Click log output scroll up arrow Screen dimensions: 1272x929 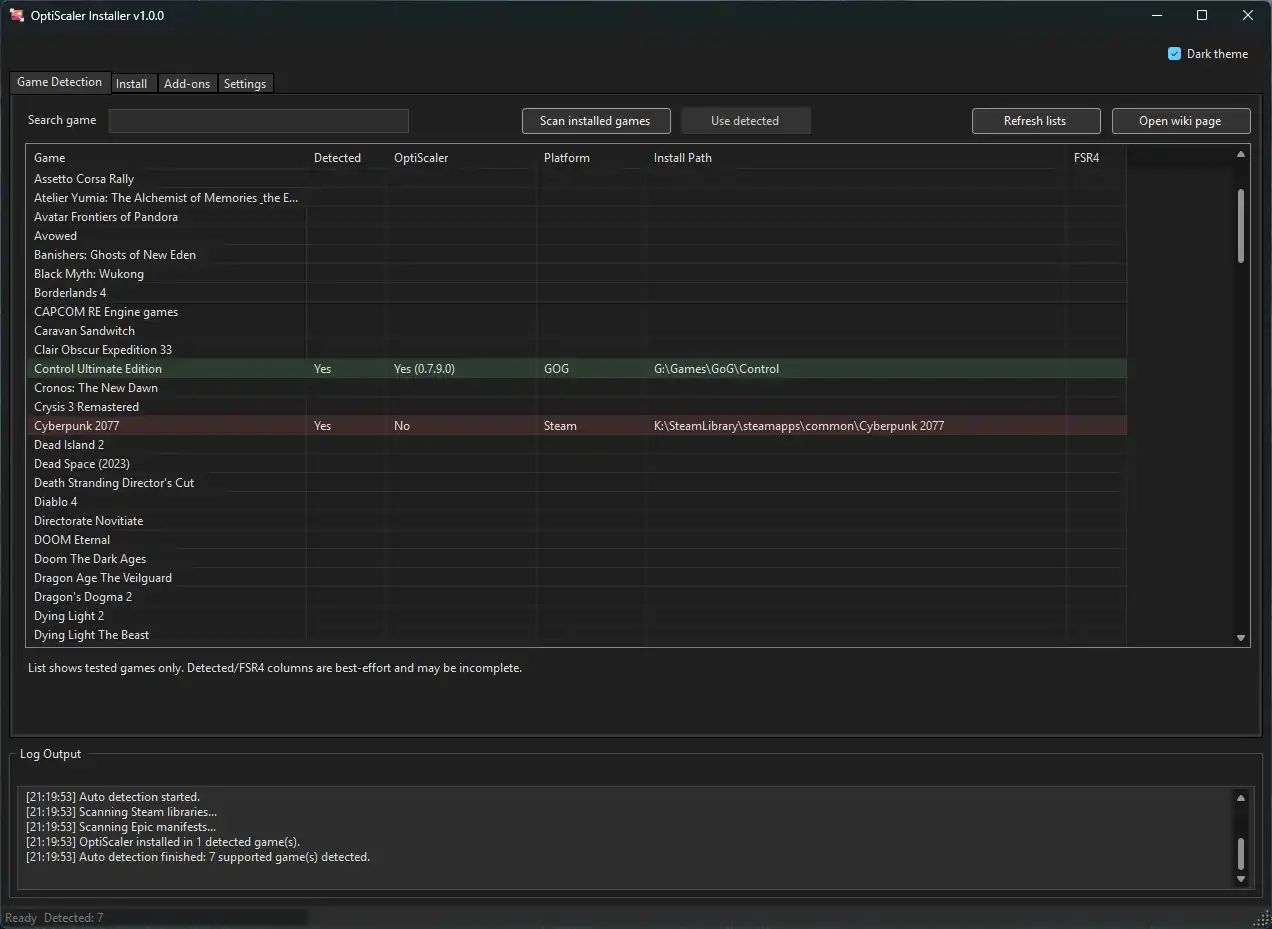tap(1241, 798)
